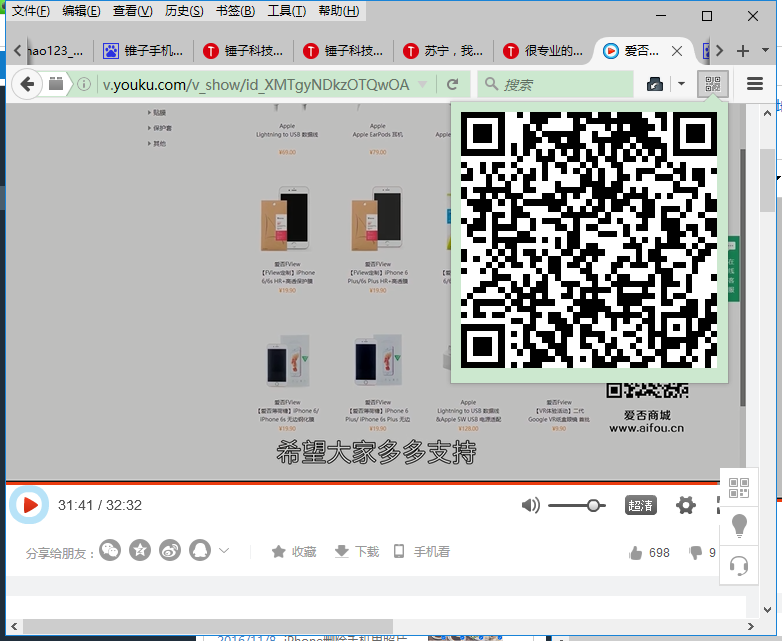782x641 pixels.
Task: Expand the address bar history dropdown
Action: click(422, 84)
